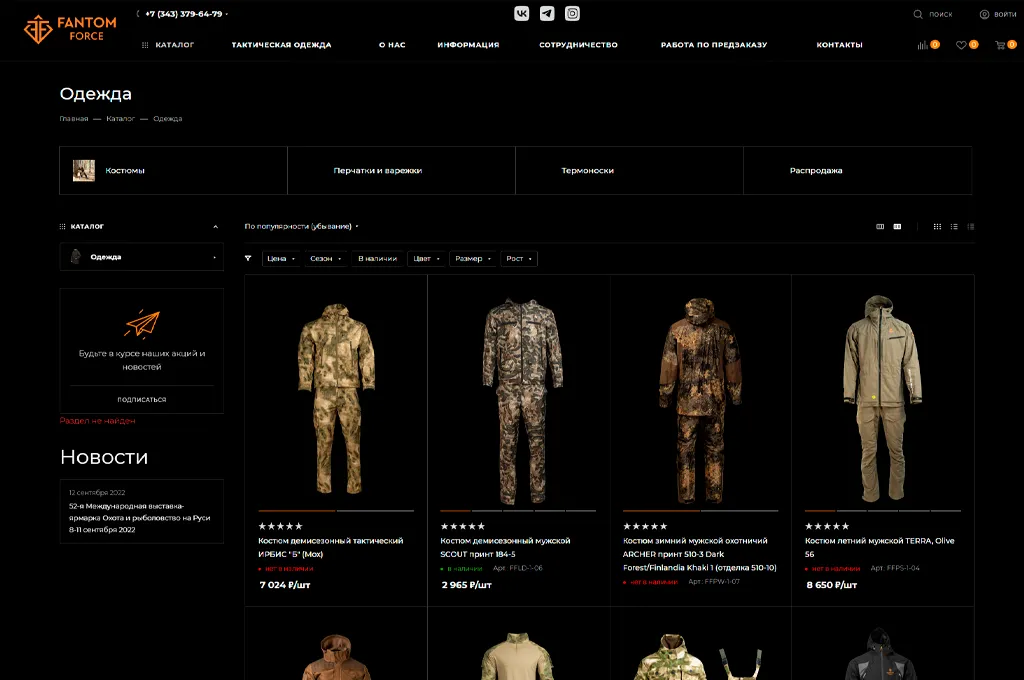1024x680 pixels.
Task: Switch to list view layout
Action: pos(954,227)
